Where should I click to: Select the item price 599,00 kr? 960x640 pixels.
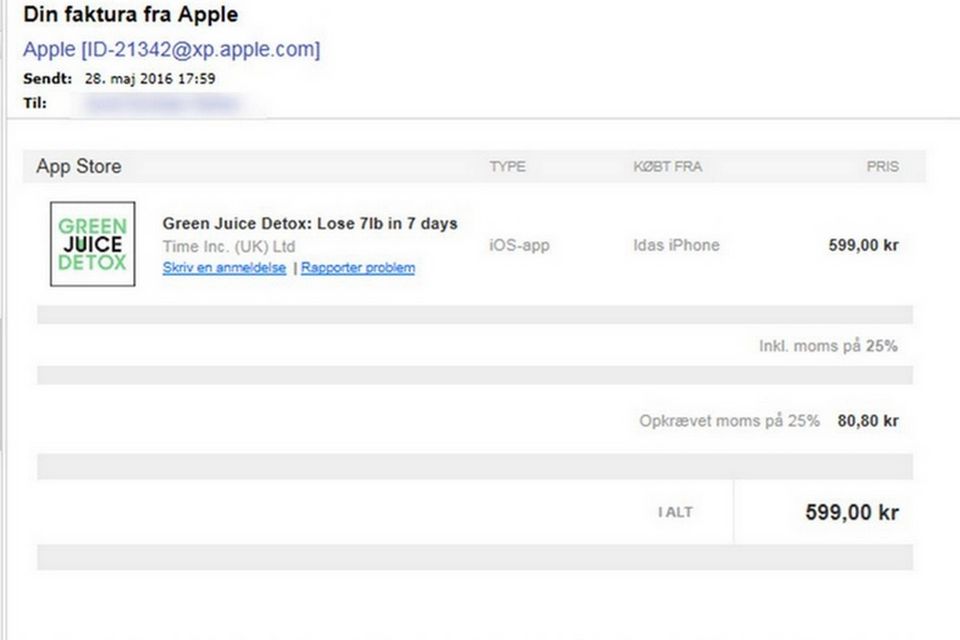pyautogui.click(x=863, y=245)
